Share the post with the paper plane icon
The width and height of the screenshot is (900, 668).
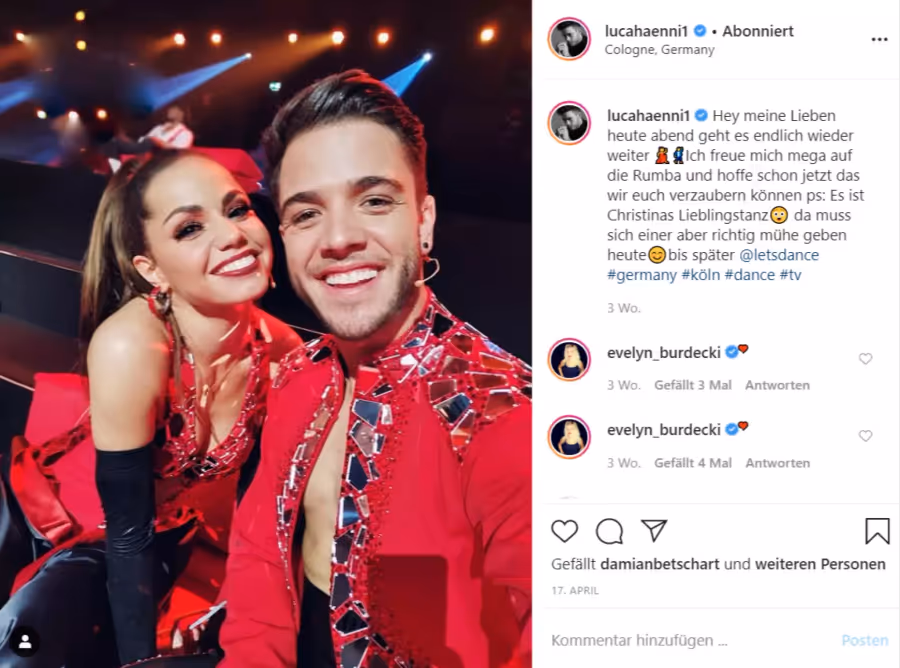pyautogui.click(x=654, y=531)
